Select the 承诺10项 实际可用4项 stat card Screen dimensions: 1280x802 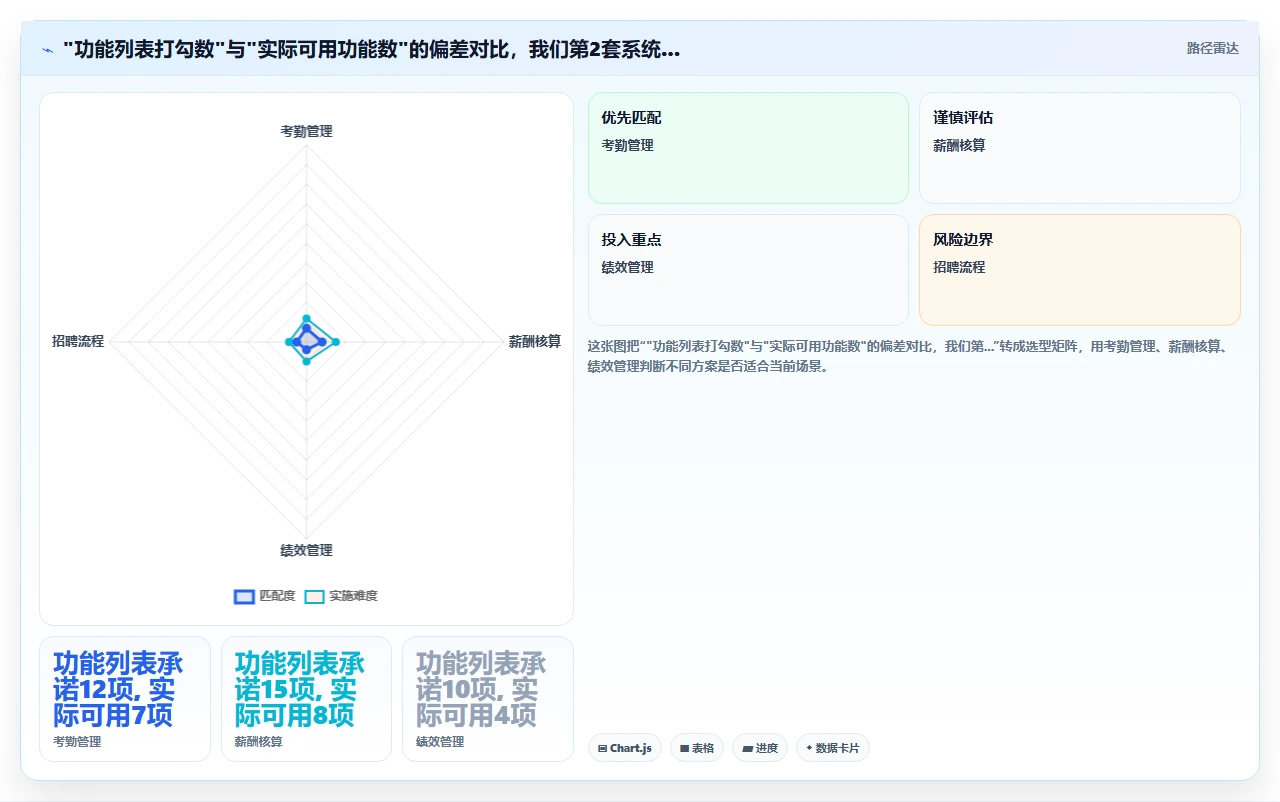(488, 699)
